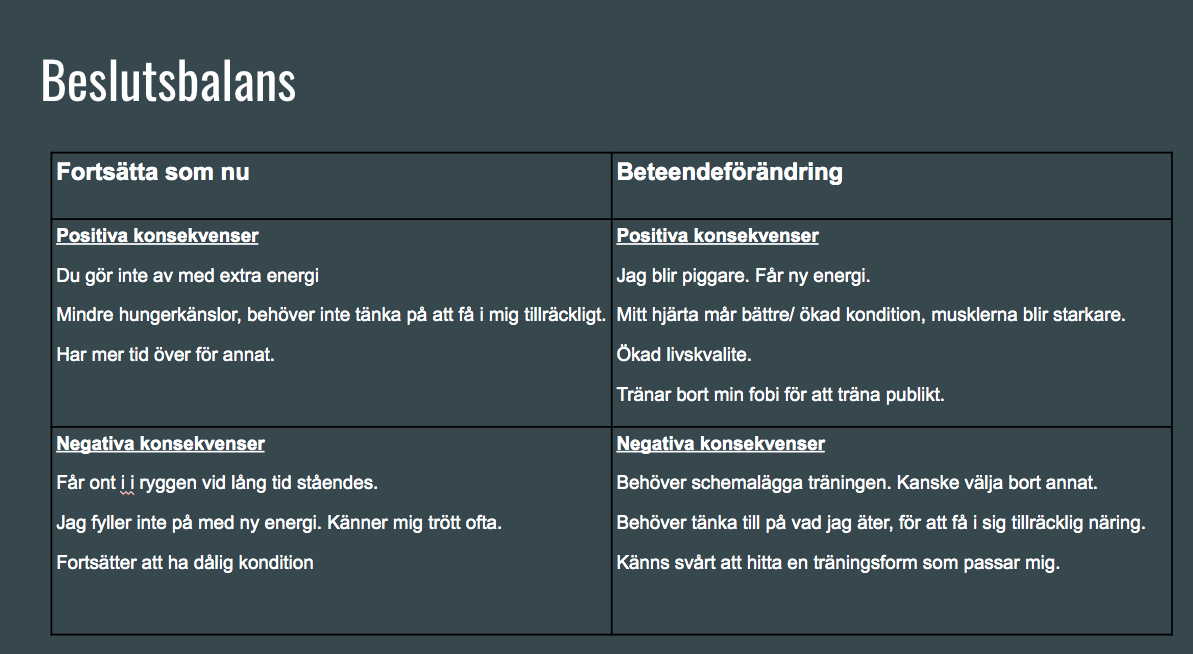Click the line starting 'Mitt hjärta mår bättre'
Screen dimensions: 1193x654
coord(870,315)
